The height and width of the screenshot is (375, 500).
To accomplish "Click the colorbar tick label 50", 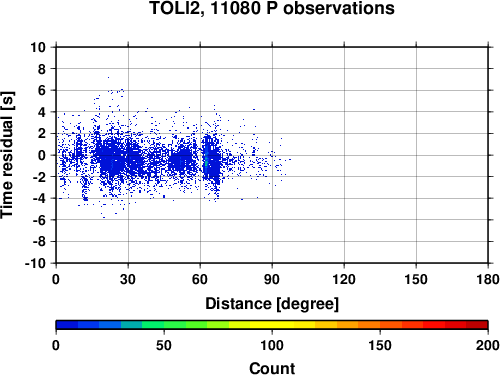I will click(164, 345).
